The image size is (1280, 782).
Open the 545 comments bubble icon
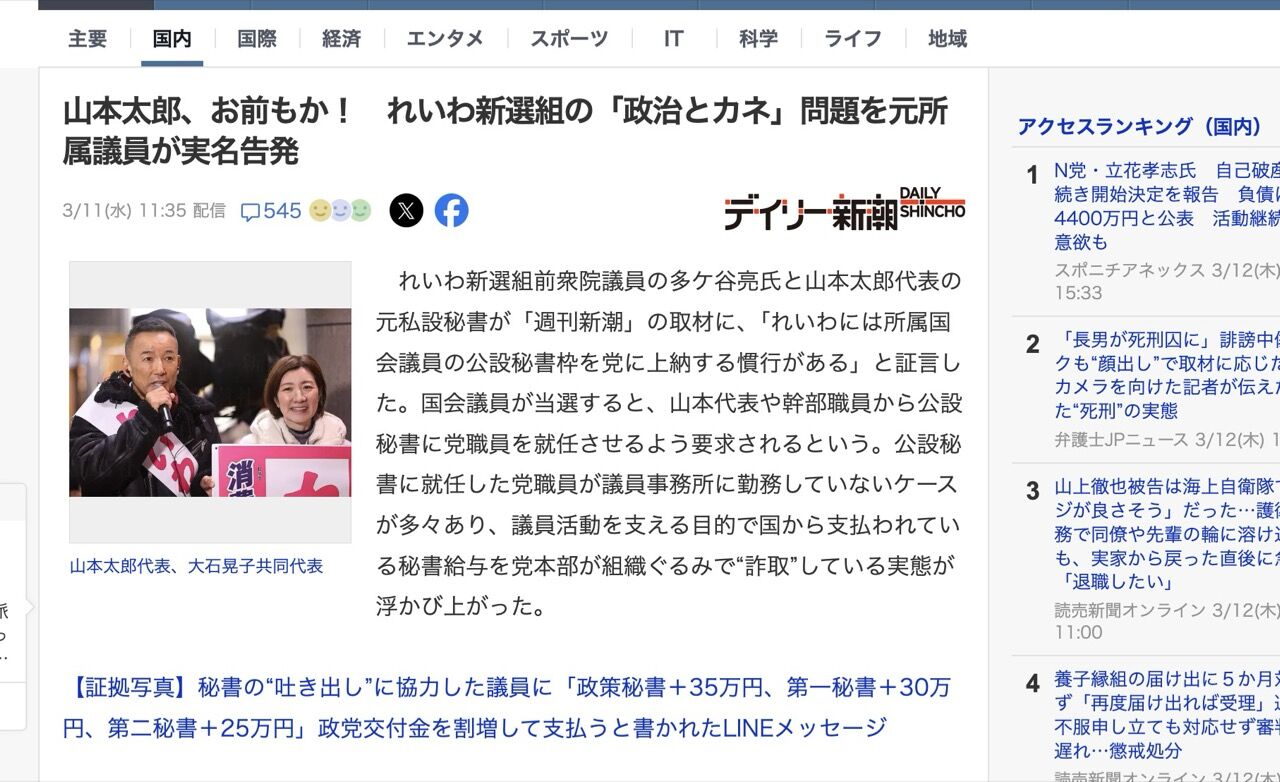(250, 212)
